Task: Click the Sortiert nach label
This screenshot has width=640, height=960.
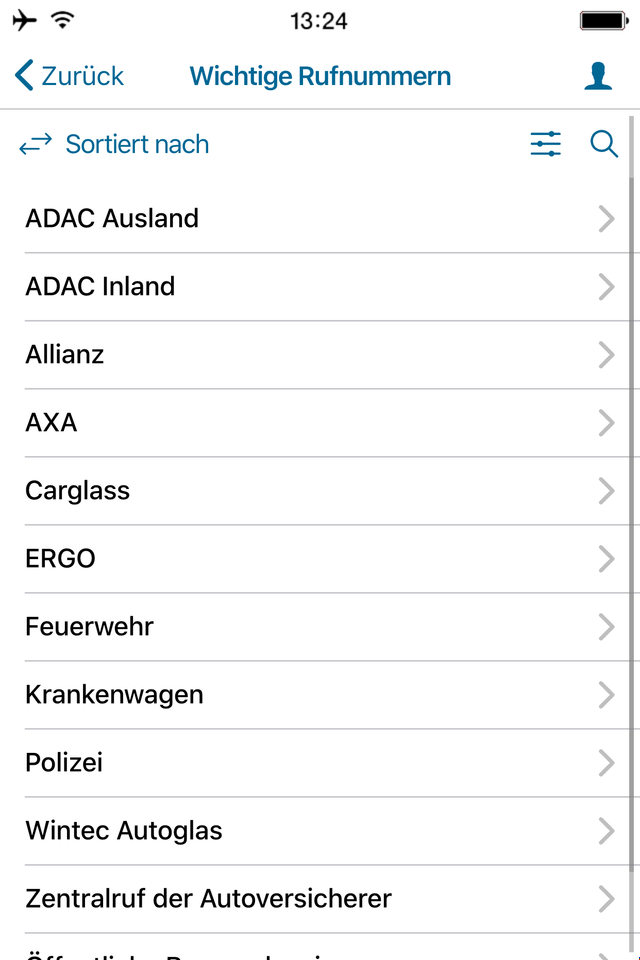Action: tap(137, 144)
